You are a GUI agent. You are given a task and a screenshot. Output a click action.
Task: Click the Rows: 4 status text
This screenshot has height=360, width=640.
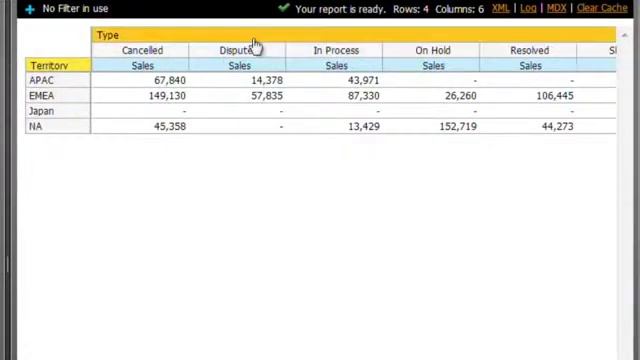[x=411, y=9]
